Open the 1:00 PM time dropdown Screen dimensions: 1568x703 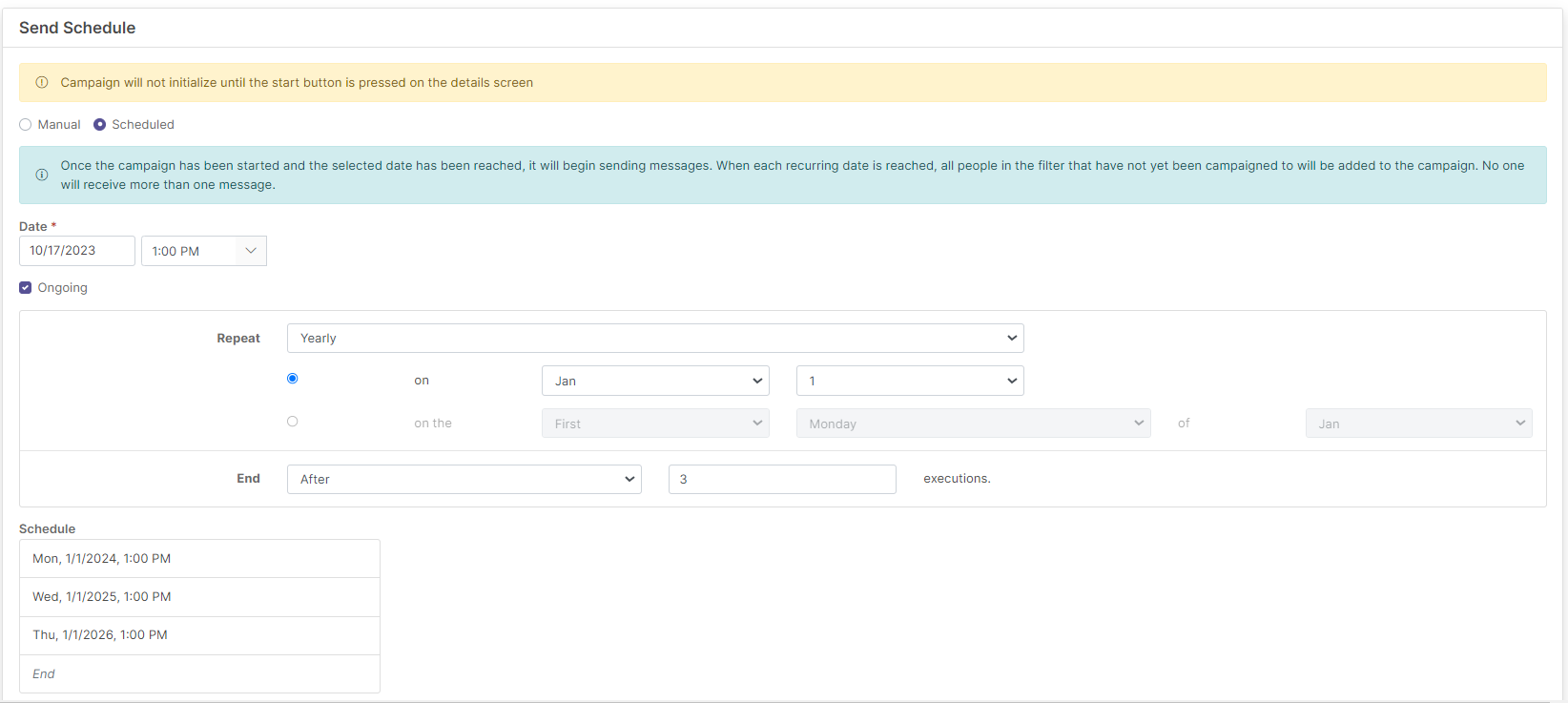point(204,251)
